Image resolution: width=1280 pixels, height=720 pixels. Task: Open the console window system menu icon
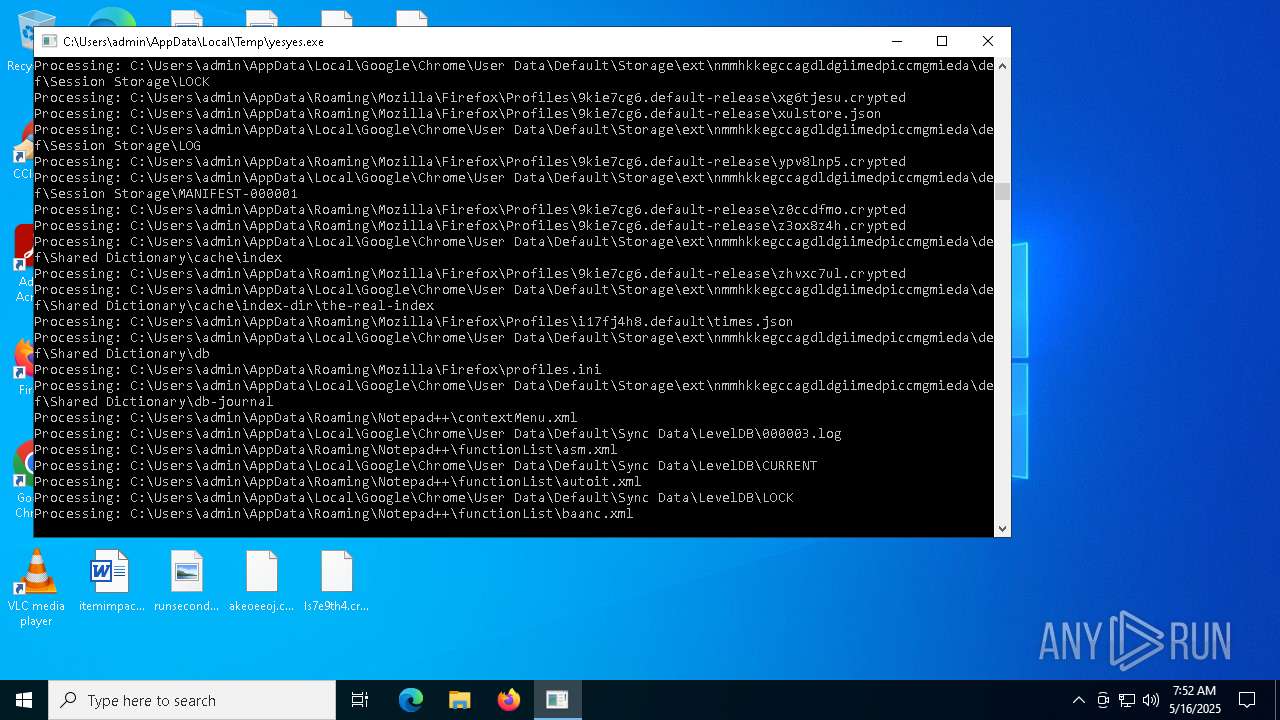pos(49,42)
